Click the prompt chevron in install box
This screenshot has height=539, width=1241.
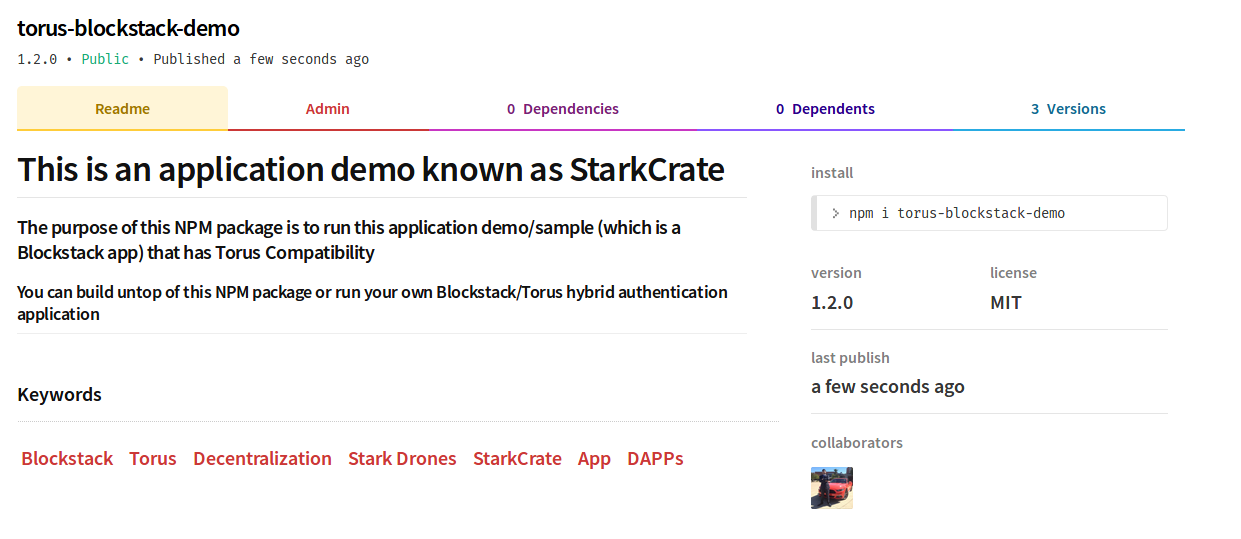tap(835, 213)
